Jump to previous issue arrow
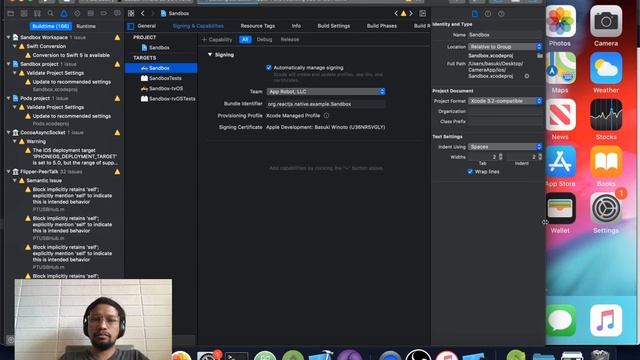This screenshot has height=360, width=640. point(396,13)
